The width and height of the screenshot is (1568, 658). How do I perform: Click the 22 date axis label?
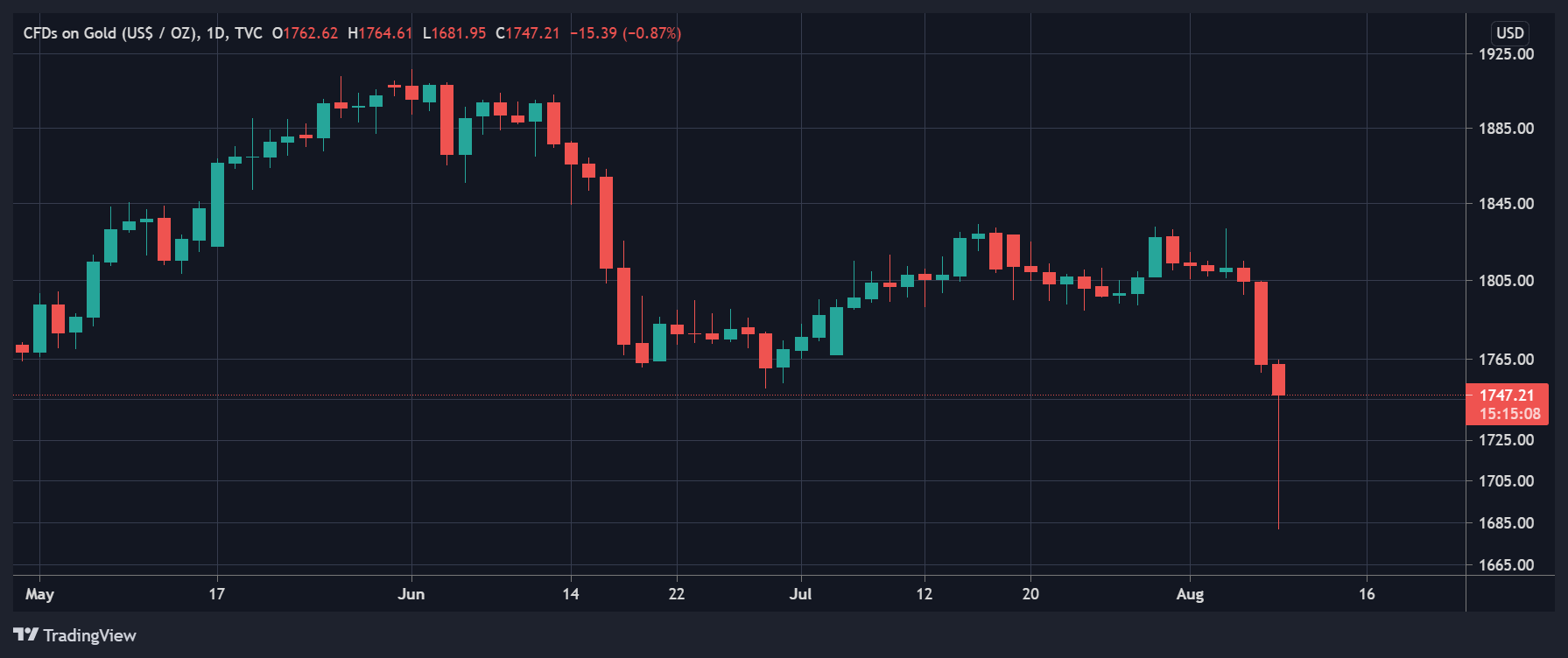click(x=677, y=594)
